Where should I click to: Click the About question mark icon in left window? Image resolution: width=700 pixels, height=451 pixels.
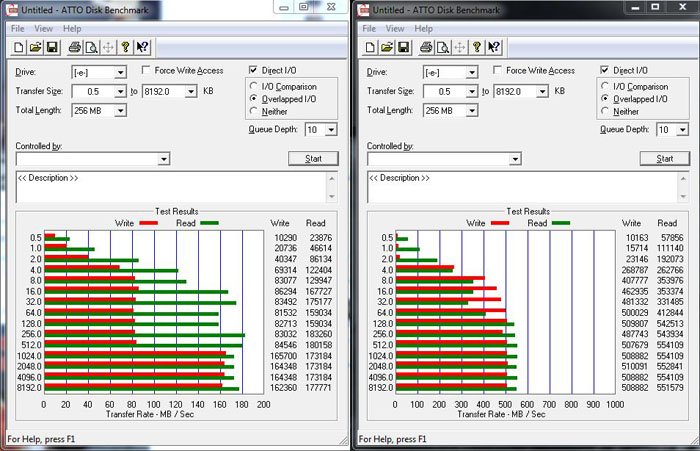tap(125, 47)
